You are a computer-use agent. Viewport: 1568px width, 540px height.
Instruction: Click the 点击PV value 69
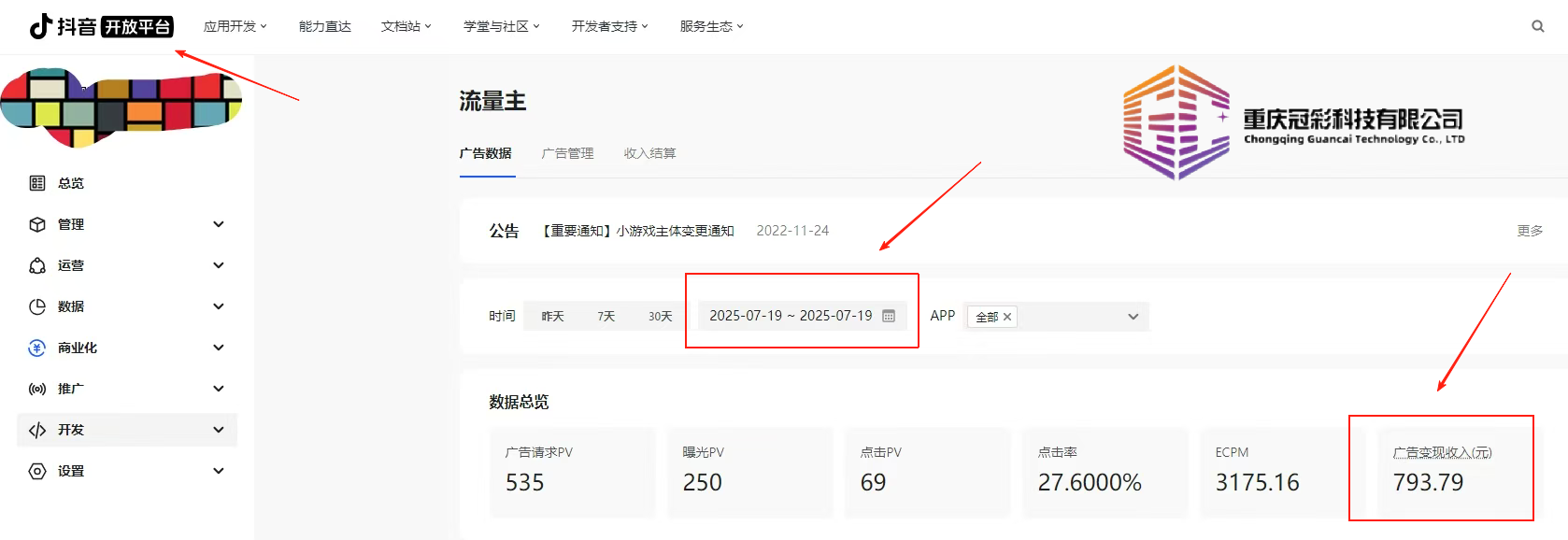pos(873,482)
